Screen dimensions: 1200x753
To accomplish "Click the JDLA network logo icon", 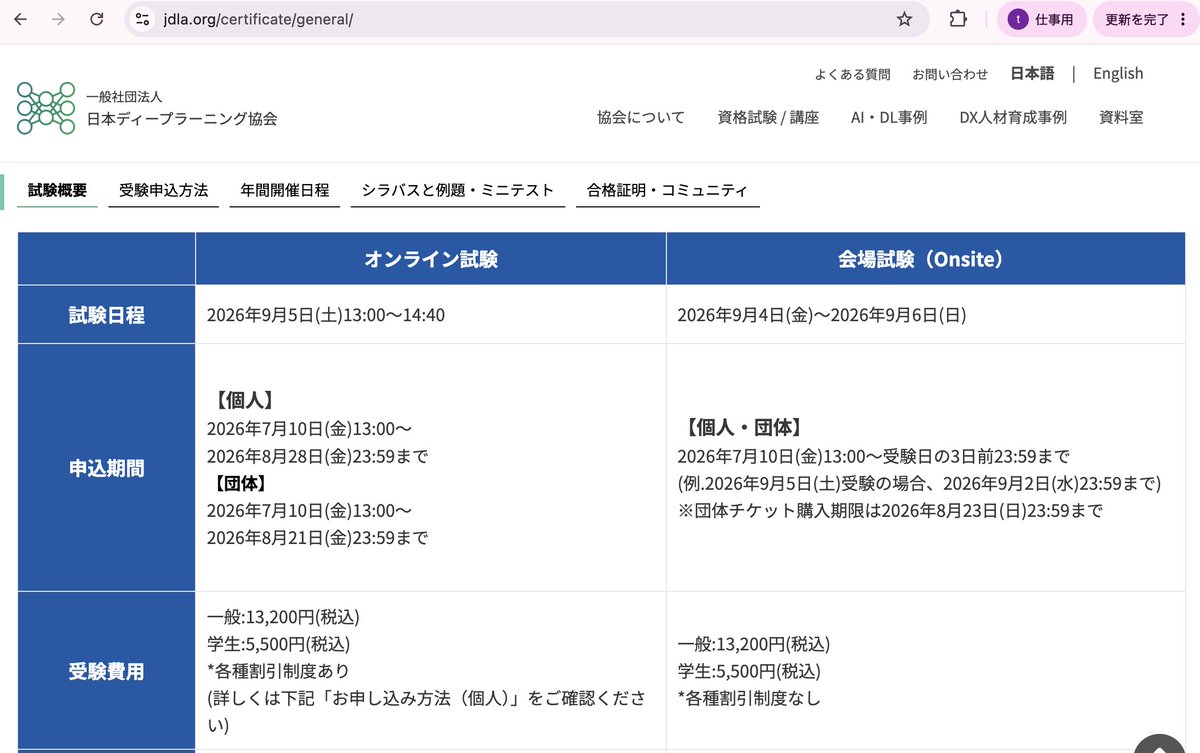I will pyautogui.click(x=46, y=108).
